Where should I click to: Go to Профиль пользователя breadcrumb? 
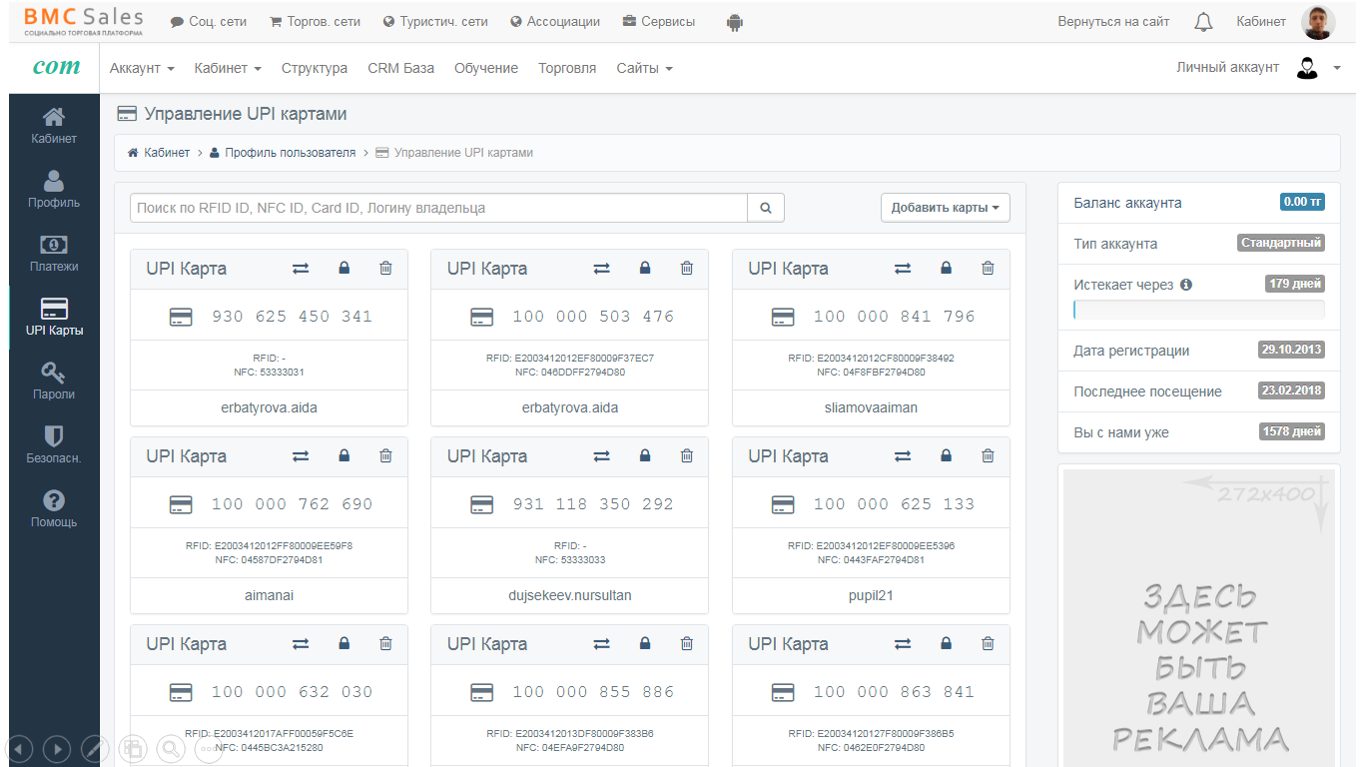coord(289,153)
